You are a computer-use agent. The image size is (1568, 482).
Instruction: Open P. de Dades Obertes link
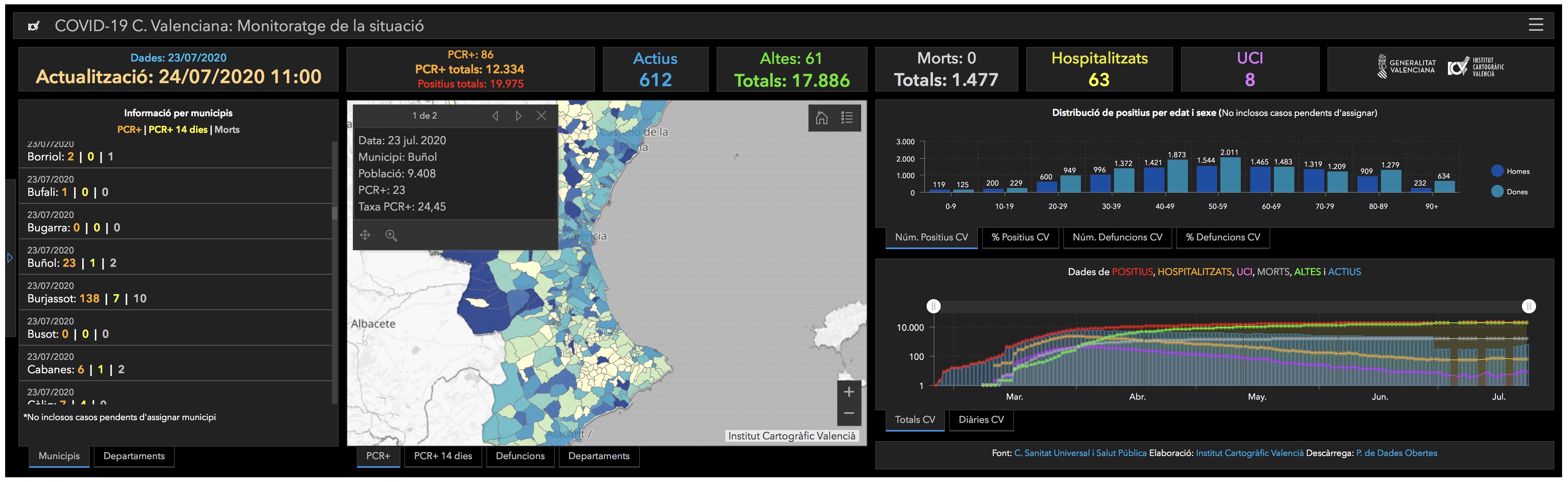click(x=1396, y=453)
